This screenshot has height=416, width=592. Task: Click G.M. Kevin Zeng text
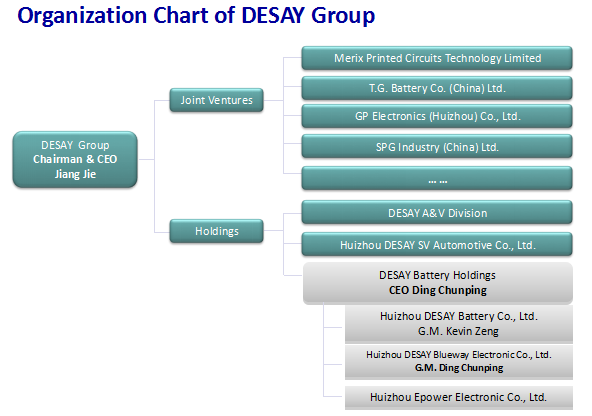click(x=458, y=331)
